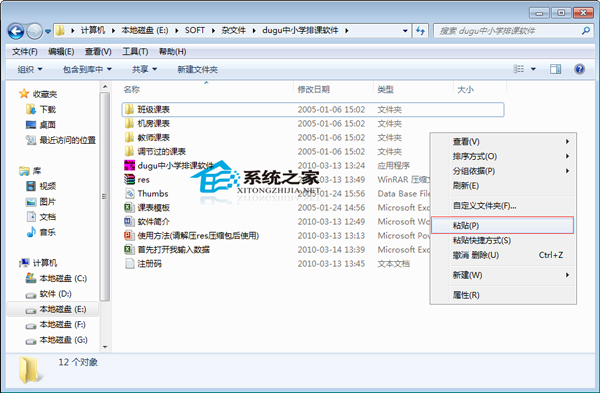The width and height of the screenshot is (600, 393).
Task: Open the 音乐 library
Action: pos(41,232)
